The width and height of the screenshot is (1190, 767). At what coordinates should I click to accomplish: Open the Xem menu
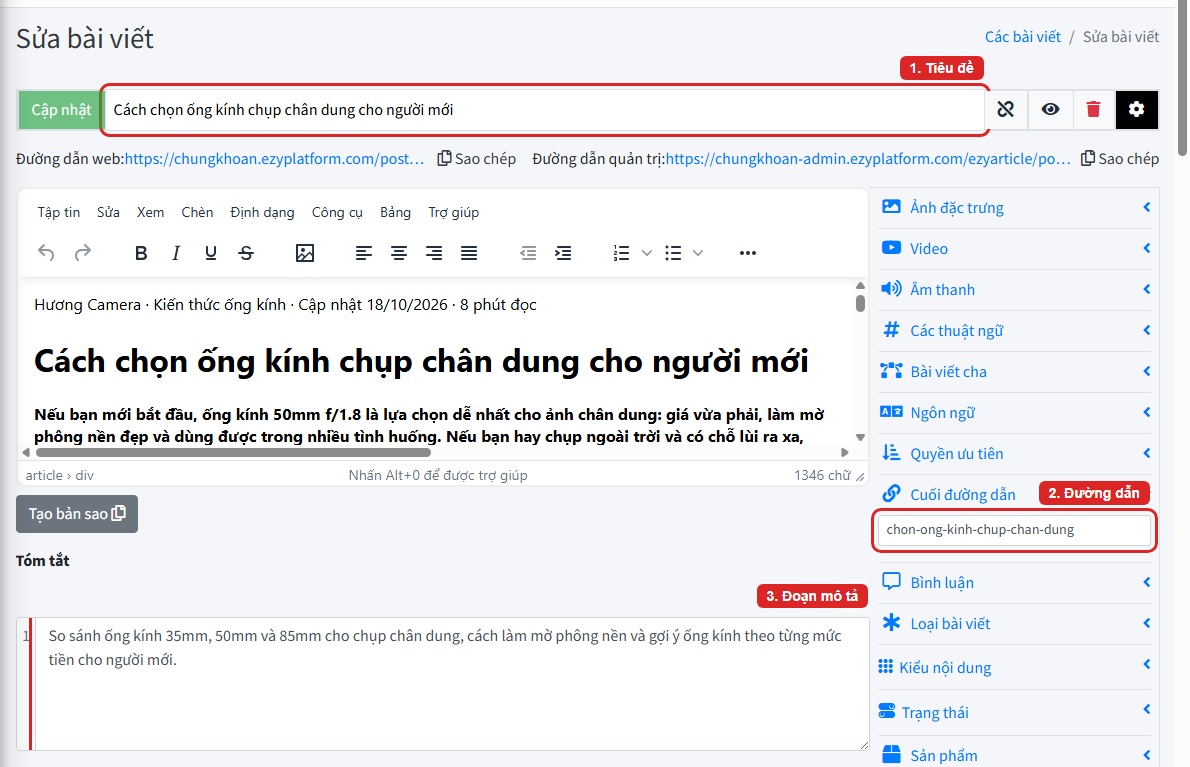click(x=150, y=212)
